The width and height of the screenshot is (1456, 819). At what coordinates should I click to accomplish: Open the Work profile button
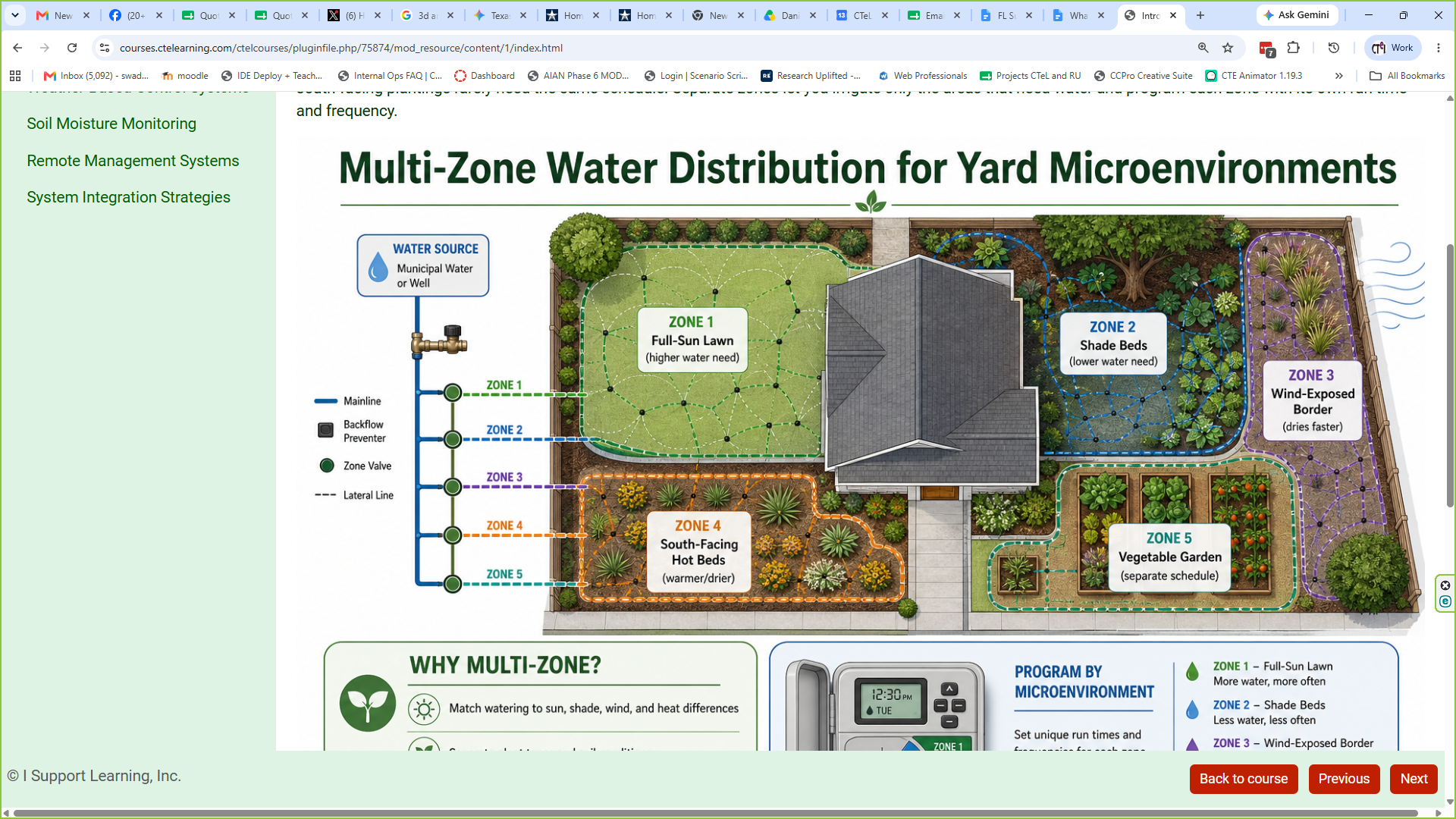click(x=1392, y=48)
